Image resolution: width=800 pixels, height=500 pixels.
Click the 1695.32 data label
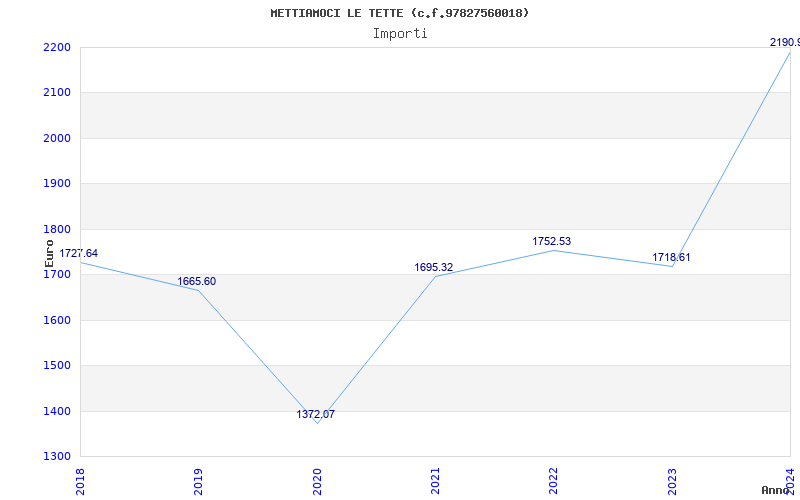coord(433,268)
